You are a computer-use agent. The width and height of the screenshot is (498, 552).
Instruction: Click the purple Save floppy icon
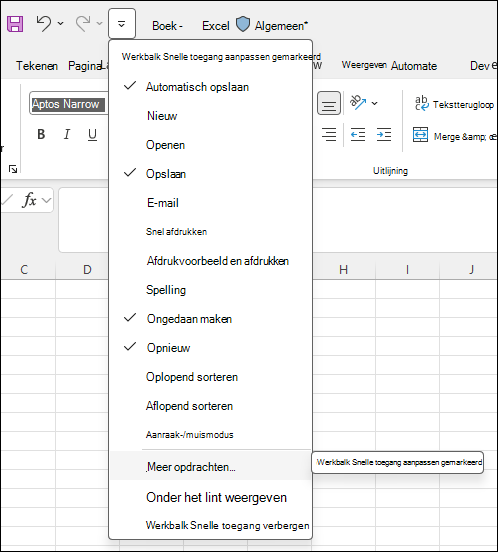click(x=15, y=24)
